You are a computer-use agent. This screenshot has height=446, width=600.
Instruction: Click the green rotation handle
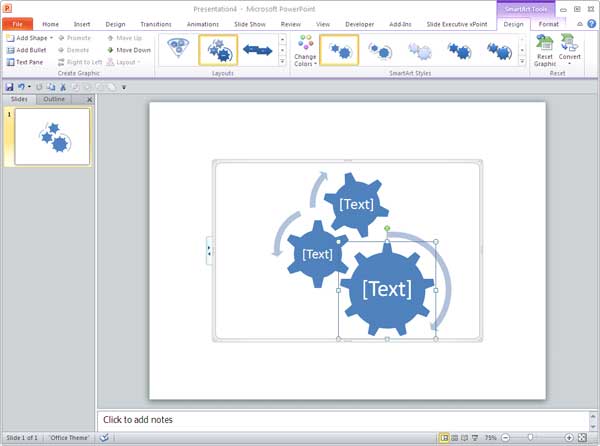pyautogui.click(x=387, y=228)
